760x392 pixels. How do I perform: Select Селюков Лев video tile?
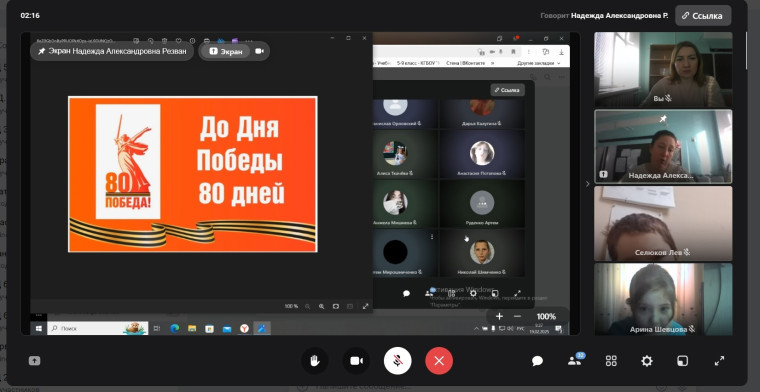point(663,223)
